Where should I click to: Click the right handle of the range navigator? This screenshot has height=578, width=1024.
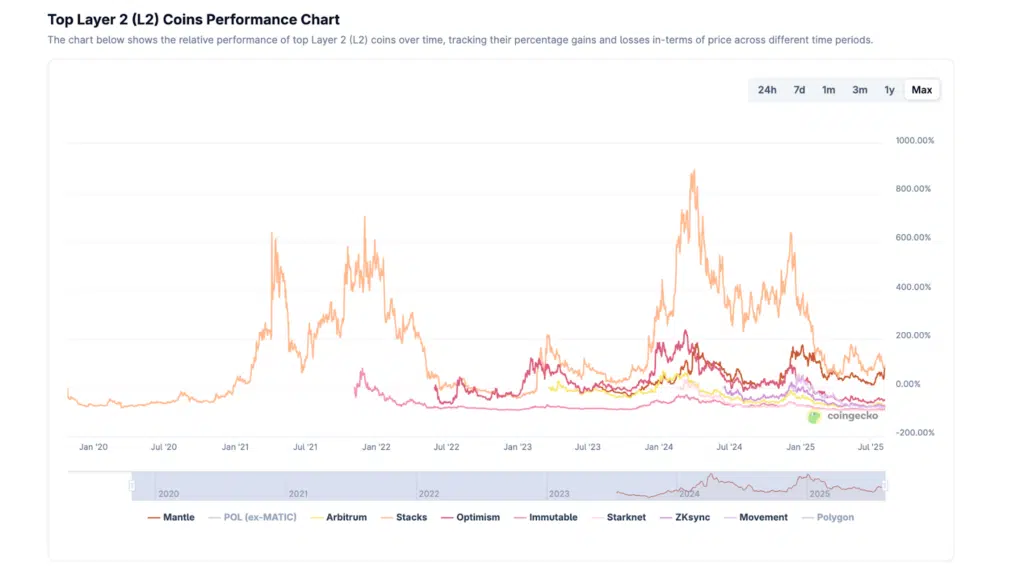(885, 486)
